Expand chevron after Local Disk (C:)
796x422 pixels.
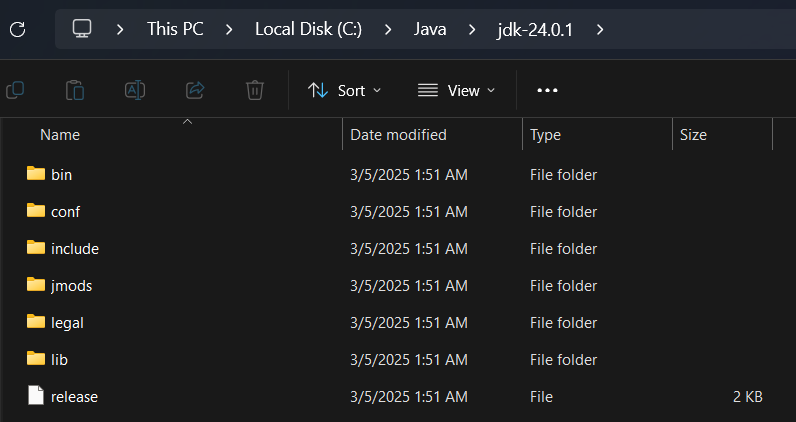click(x=388, y=29)
